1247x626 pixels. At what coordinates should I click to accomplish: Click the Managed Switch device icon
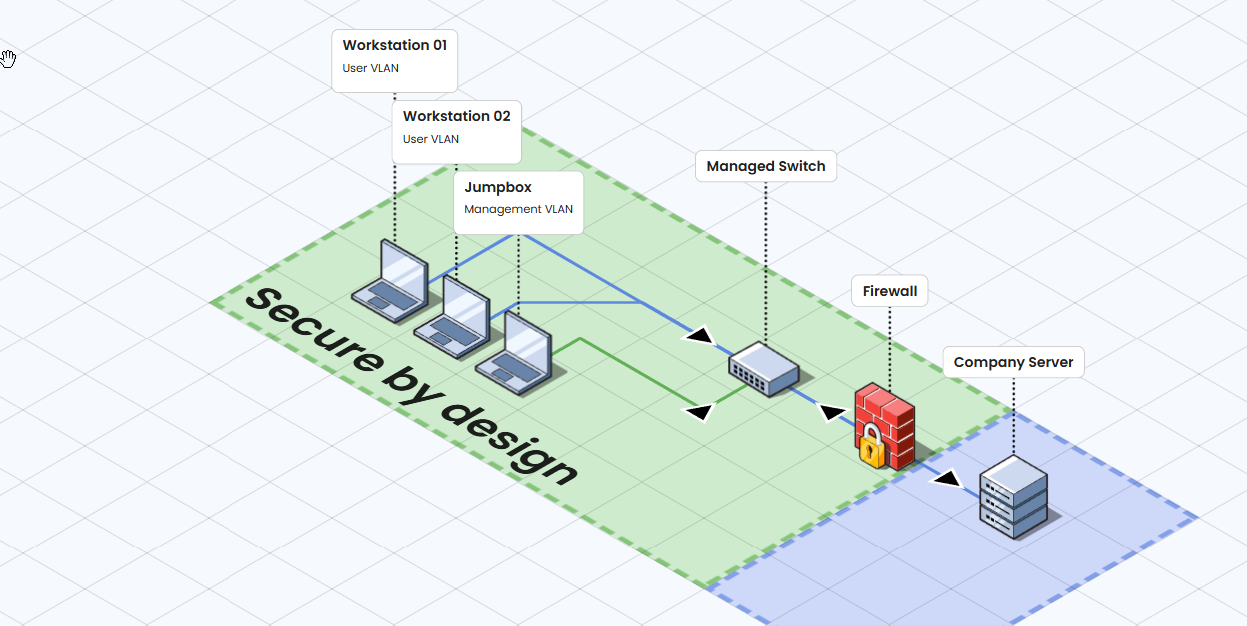tap(764, 369)
